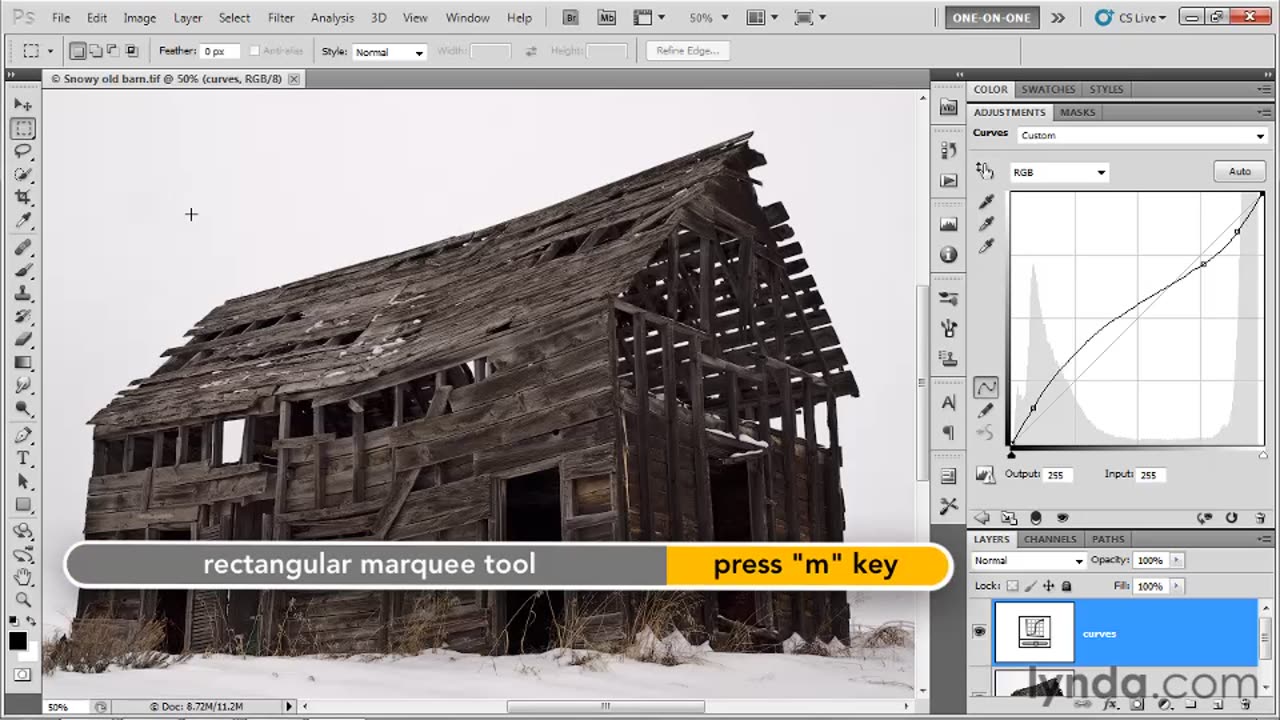1280x720 pixels.
Task: Open the Histogram panel icon
Action: pos(948,224)
